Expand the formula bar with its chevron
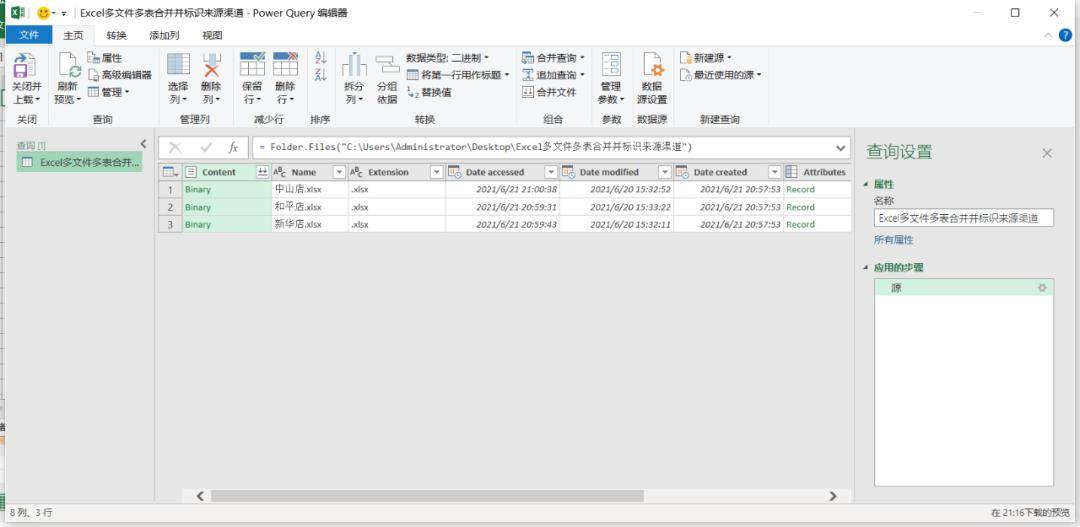This screenshot has width=1080, height=527. 840,147
